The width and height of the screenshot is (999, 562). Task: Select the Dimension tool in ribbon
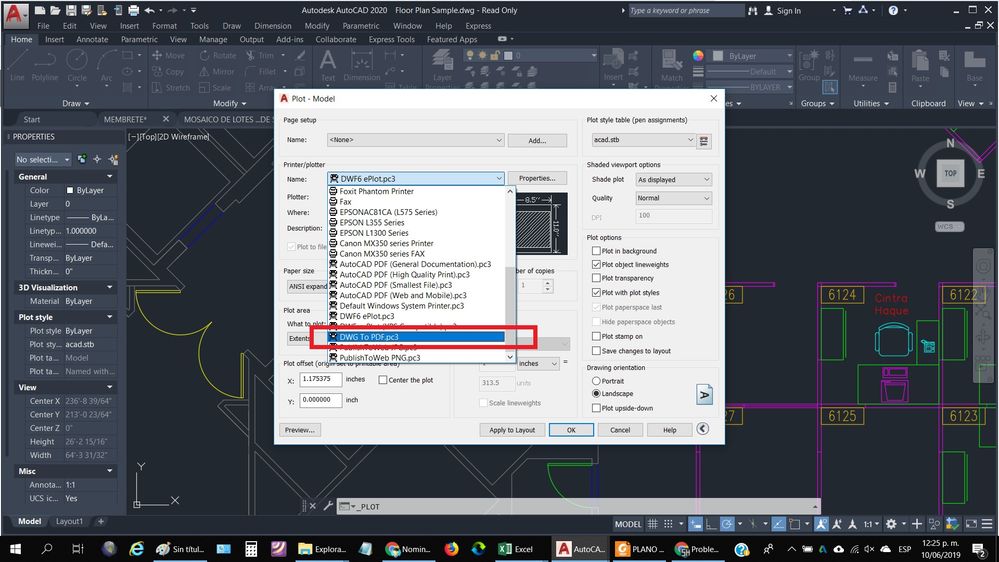click(361, 66)
